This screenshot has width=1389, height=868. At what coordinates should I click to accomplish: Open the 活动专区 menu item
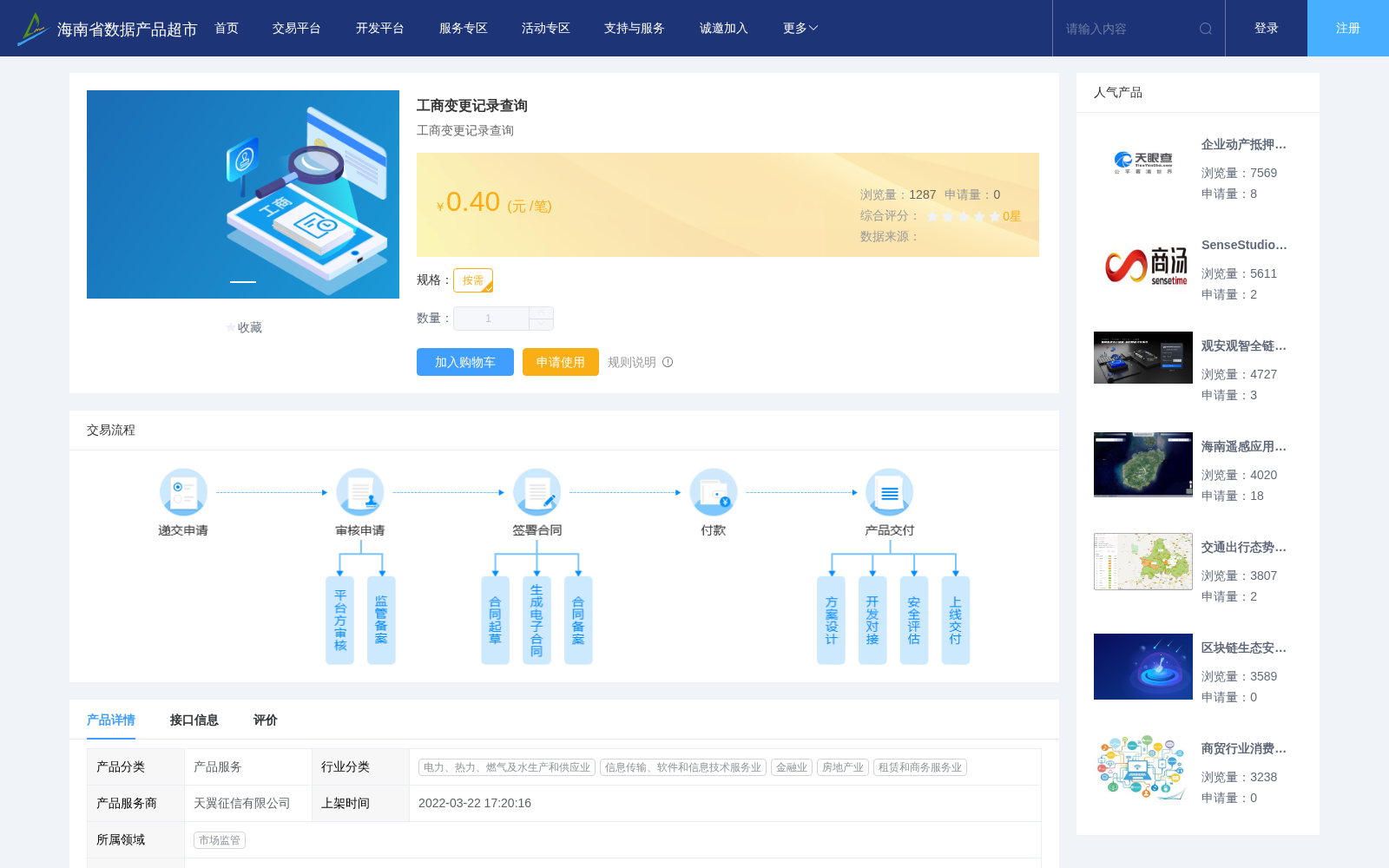click(x=546, y=29)
